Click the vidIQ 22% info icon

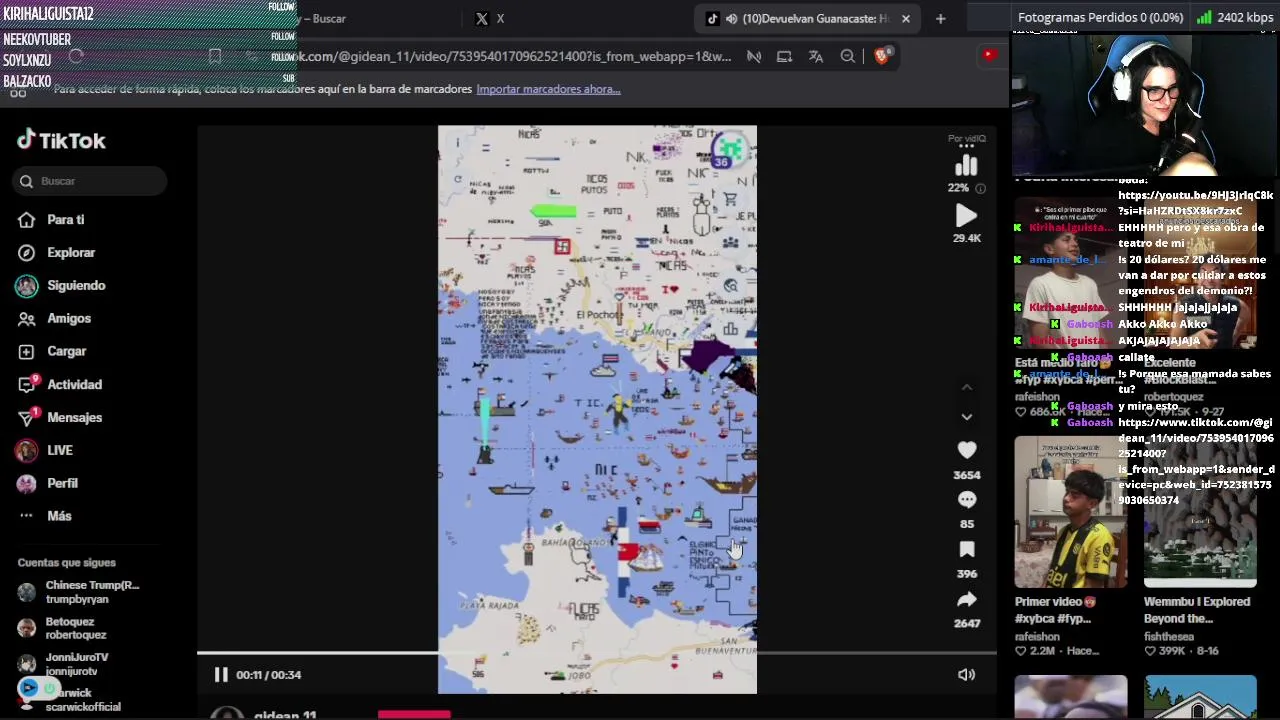click(980, 188)
